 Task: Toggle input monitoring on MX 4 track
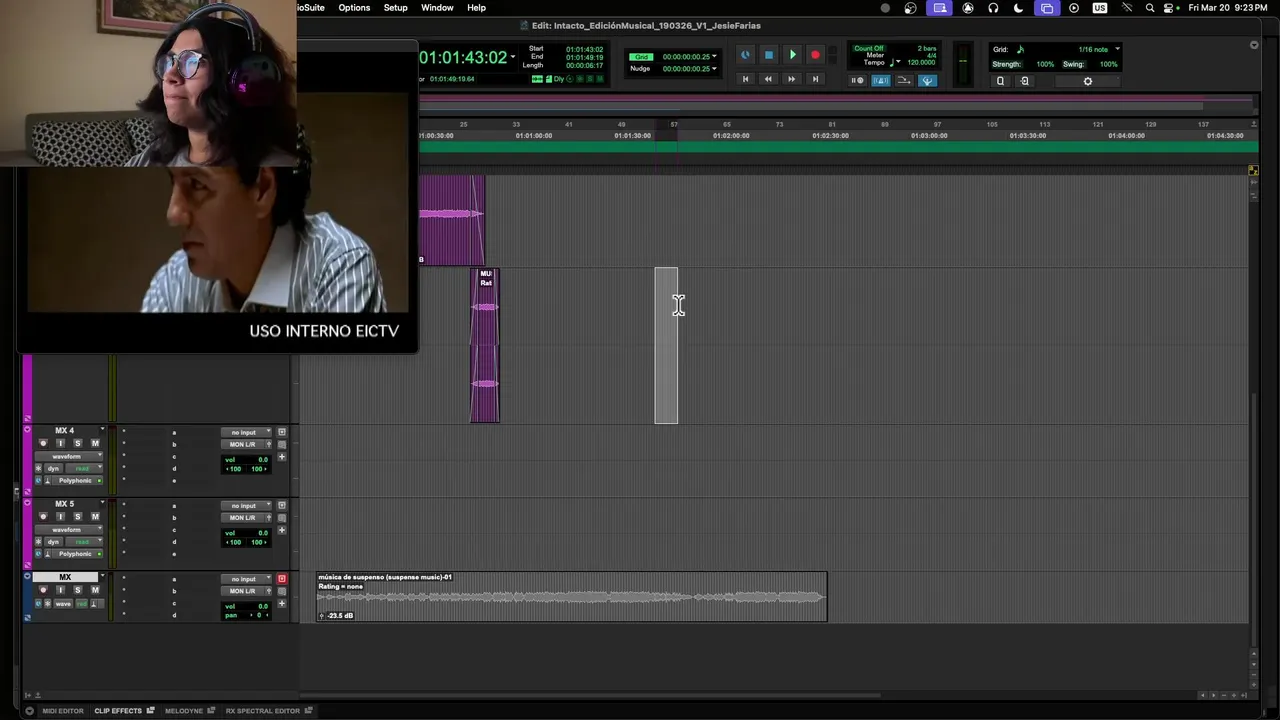60,443
